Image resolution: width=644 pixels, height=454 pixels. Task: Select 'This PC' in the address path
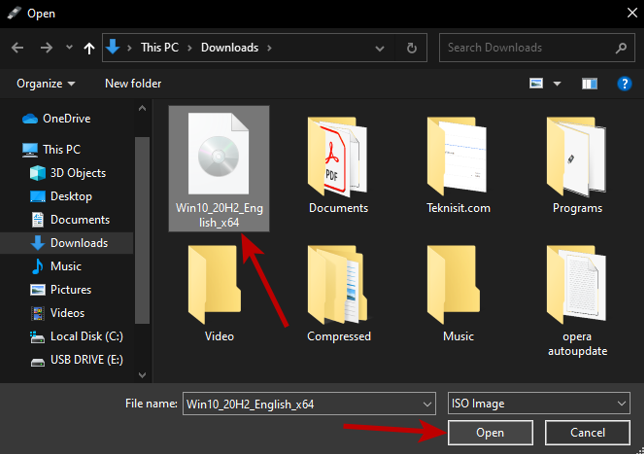click(160, 48)
